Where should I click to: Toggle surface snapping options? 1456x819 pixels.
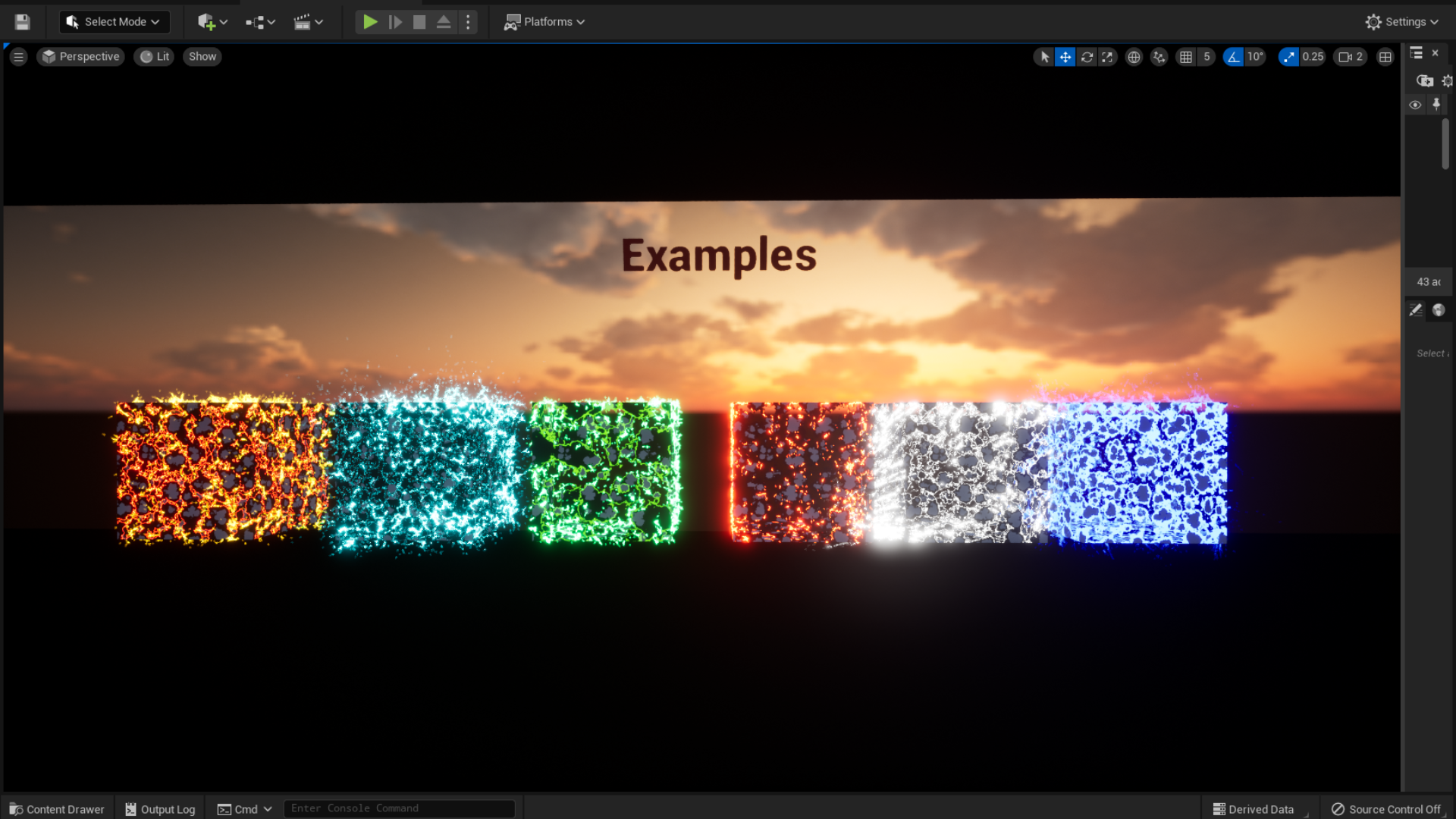(1159, 57)
